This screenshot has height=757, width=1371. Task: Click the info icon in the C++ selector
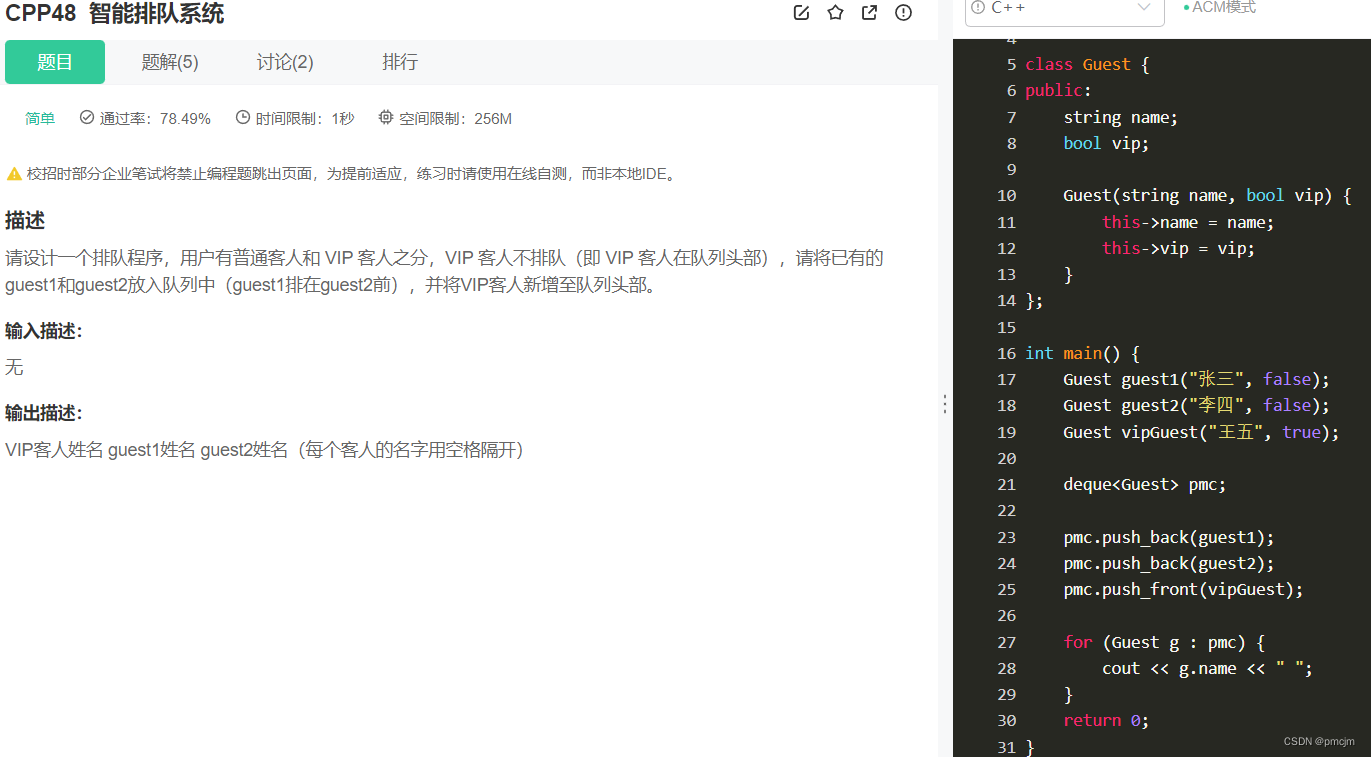pos(978,7)
